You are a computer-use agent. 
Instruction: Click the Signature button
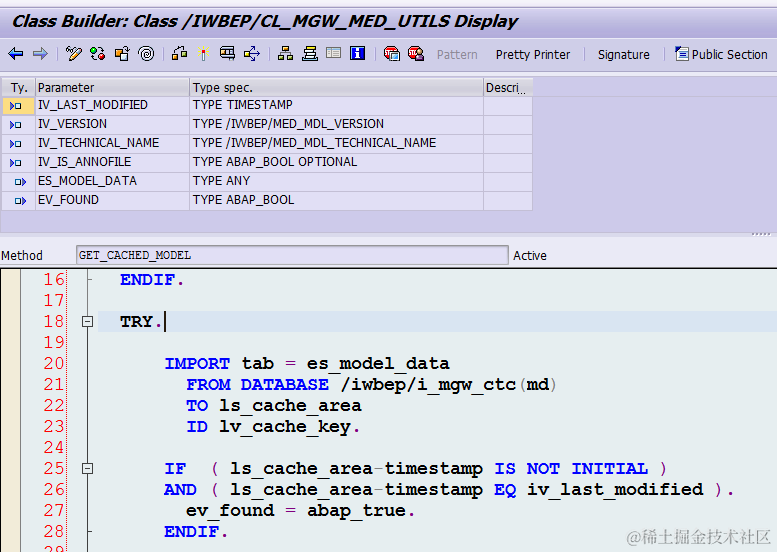tap(623, 55)
